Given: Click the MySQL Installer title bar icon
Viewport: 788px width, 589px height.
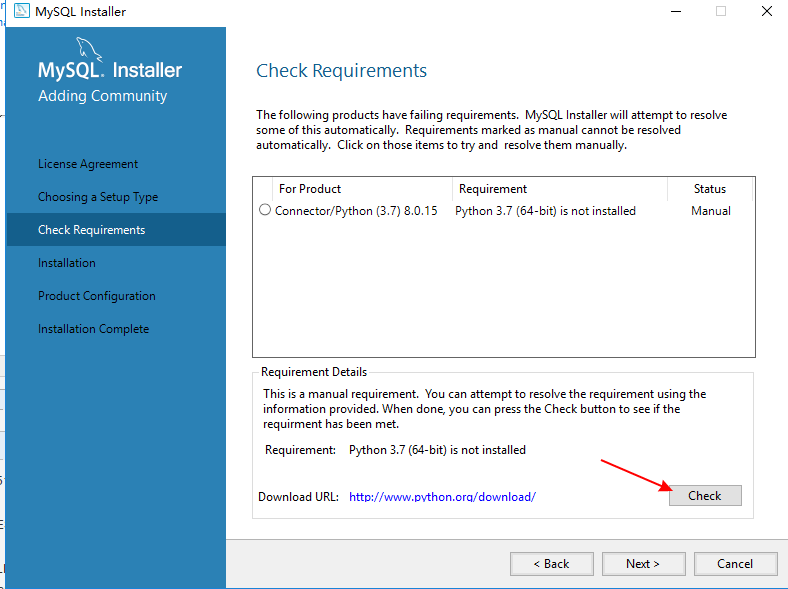Looking at the screenshot, I should click(22, 11).
